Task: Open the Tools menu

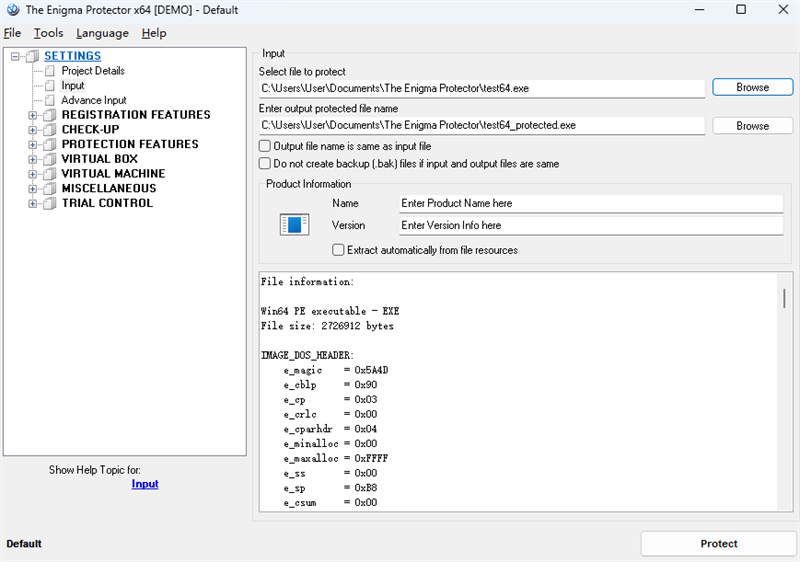Action: tap(48, 33)
